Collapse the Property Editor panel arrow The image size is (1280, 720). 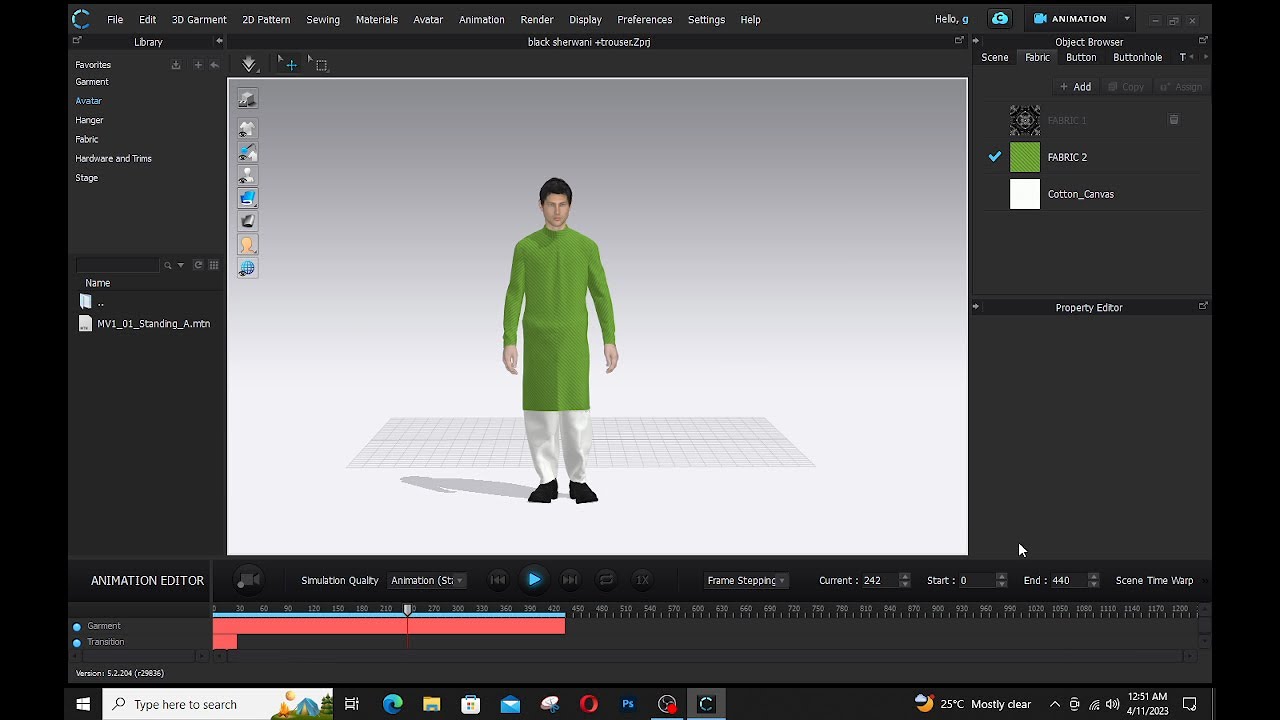point(976,307)
